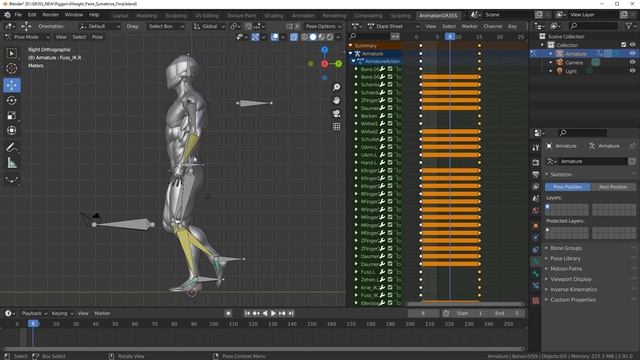Jump to start frame playback button
Viewport: 640px width, 360px height.
(247, 313)
